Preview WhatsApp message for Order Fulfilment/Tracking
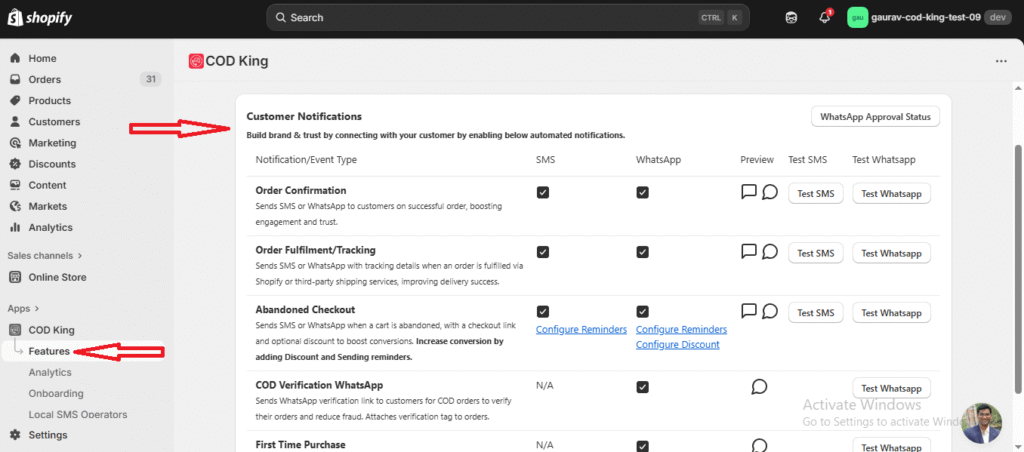Viewport: 1024px width, 452px height. [x=770, y=252]
